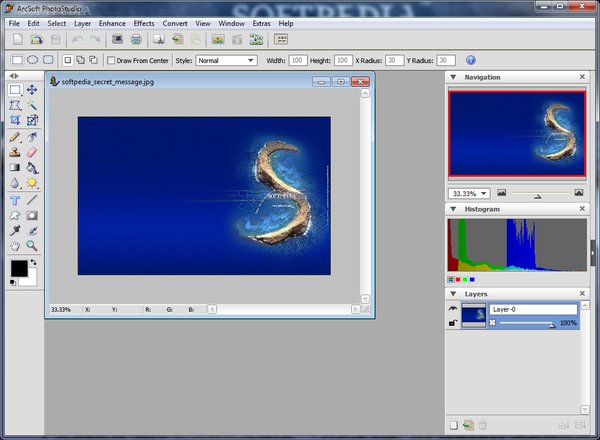Open the 33.33% zoom dropdown in Navigation
Viewport: 600px width, 440px height.
point(469,193)
